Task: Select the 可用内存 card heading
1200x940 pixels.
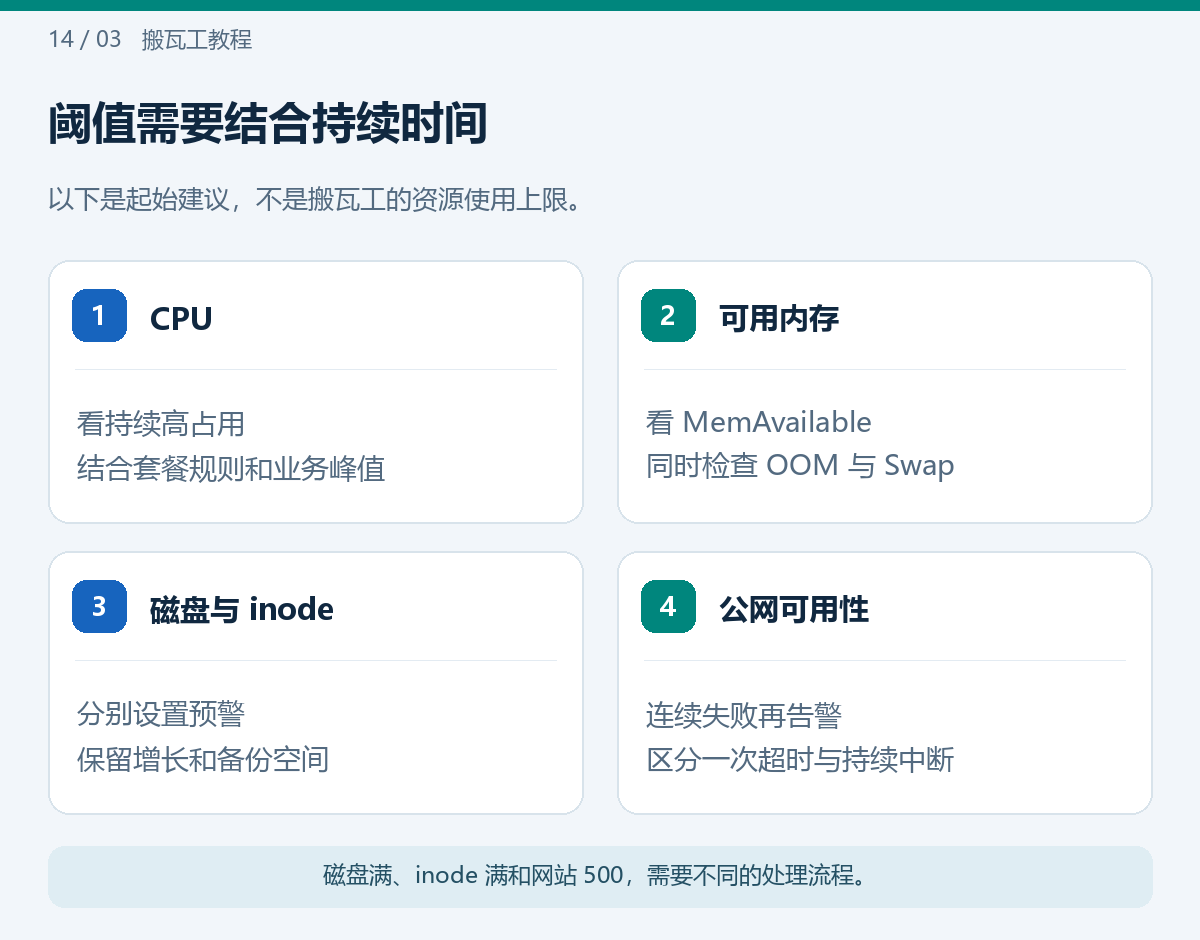Action: [x=779, y=318]
